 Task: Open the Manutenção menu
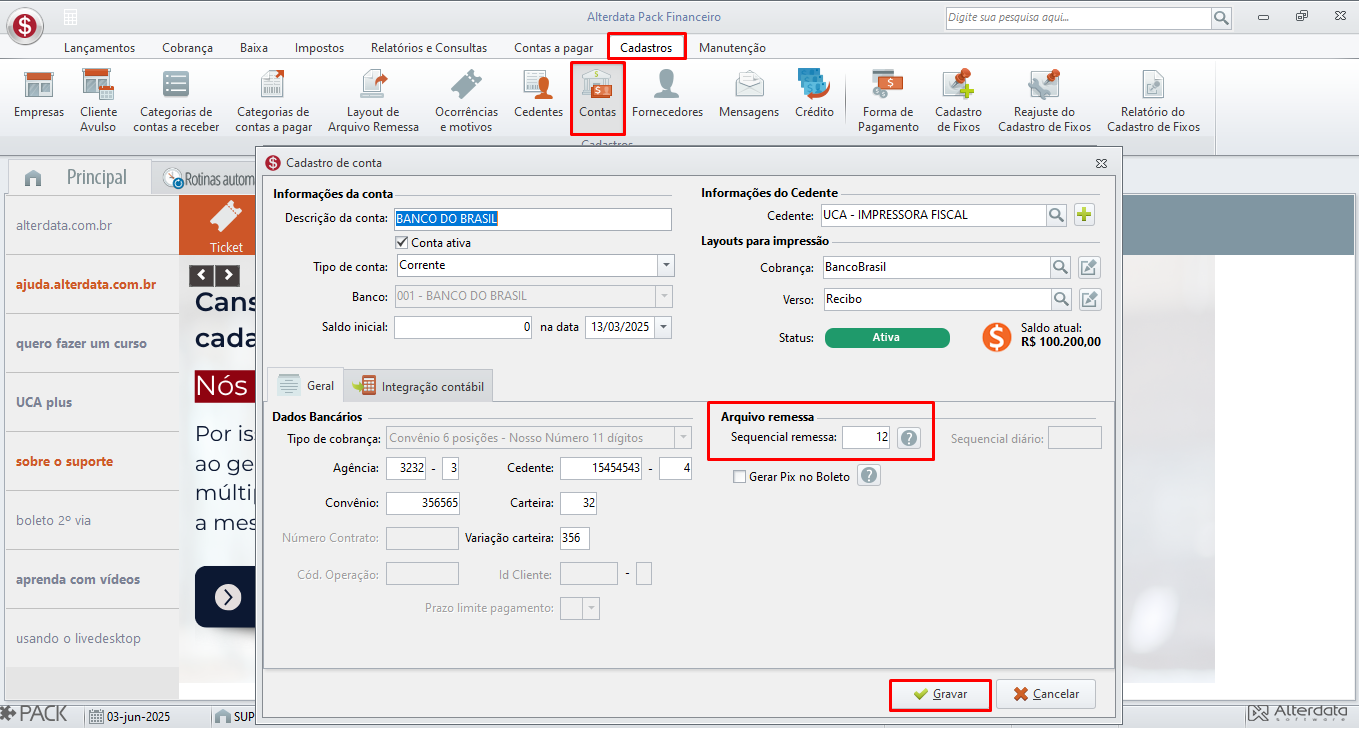[732, 47]
